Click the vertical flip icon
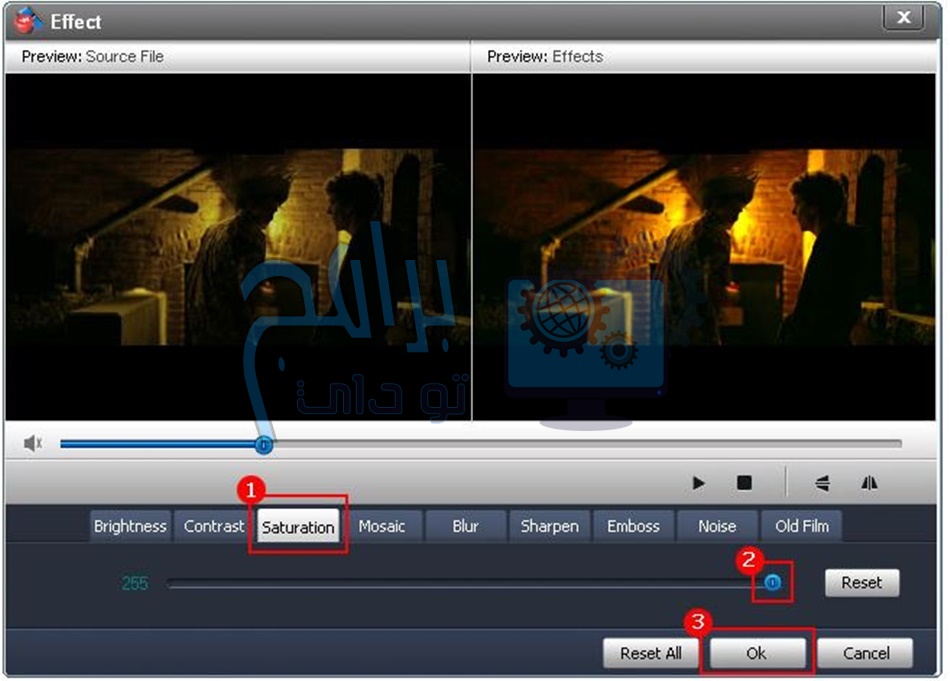 (822, 483)
